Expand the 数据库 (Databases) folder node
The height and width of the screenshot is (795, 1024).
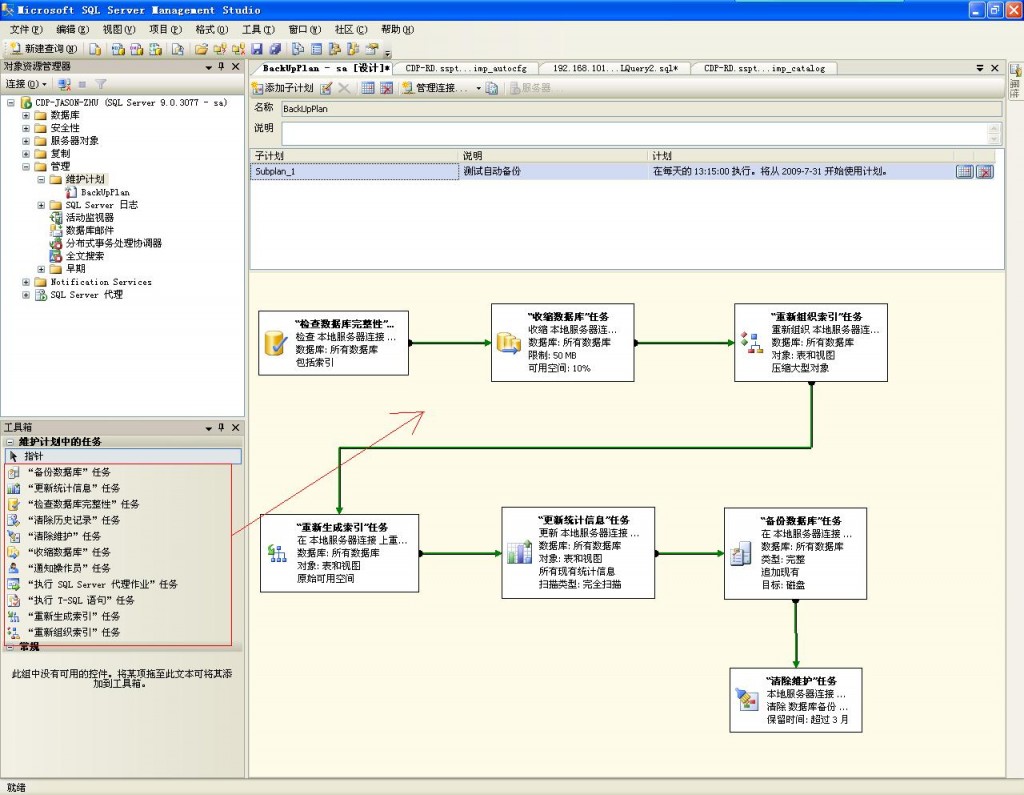pyautogui.click(x=27, y=115)
